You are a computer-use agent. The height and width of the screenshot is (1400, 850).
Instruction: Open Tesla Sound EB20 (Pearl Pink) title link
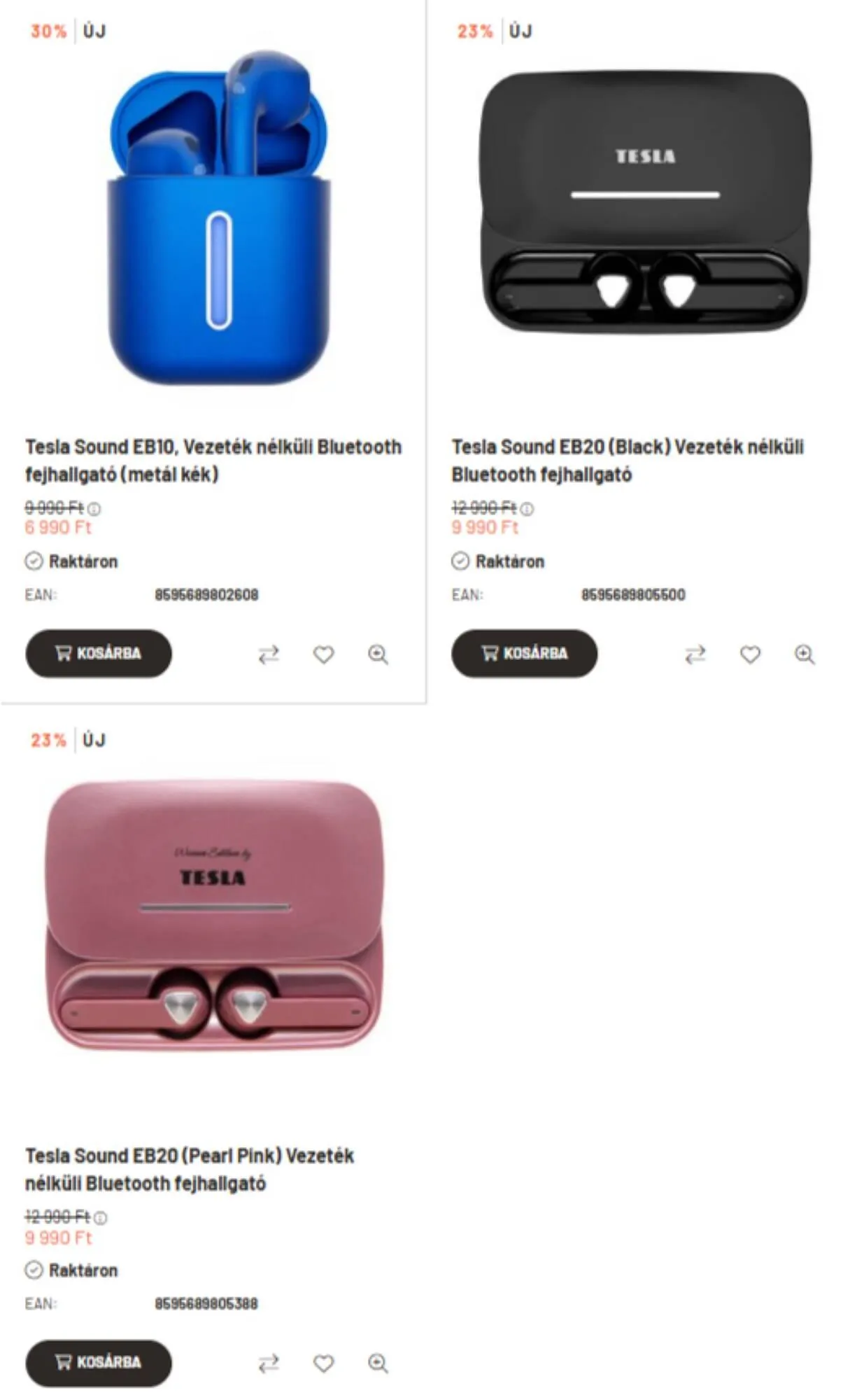click(190, 1169)
